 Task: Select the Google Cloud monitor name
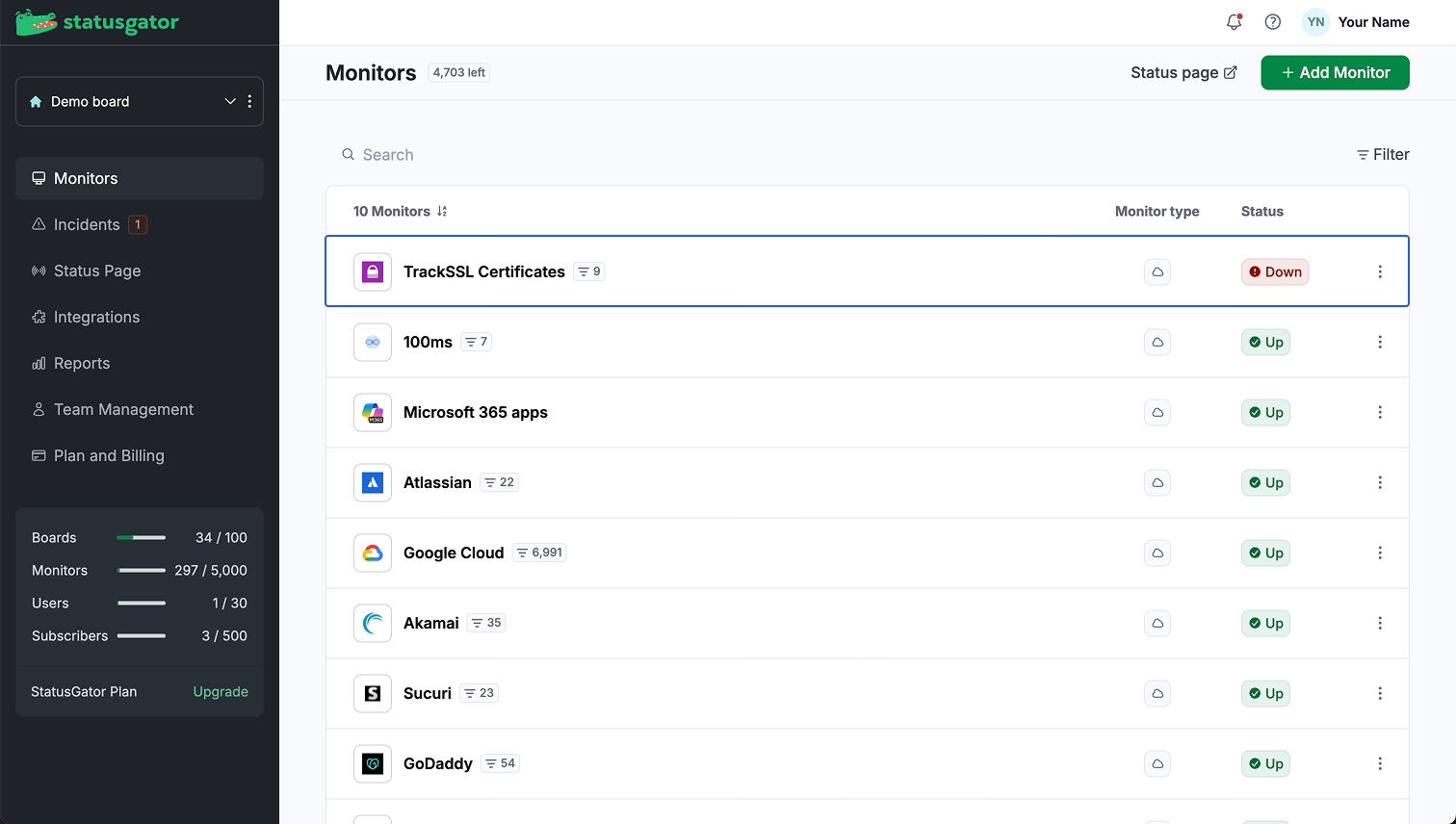click(x=454, y=553)
